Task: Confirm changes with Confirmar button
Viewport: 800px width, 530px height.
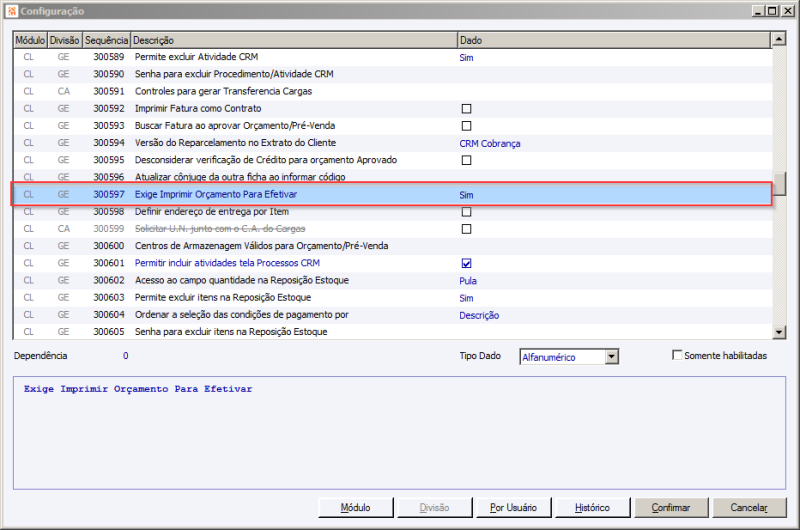Action: (671, 508)
